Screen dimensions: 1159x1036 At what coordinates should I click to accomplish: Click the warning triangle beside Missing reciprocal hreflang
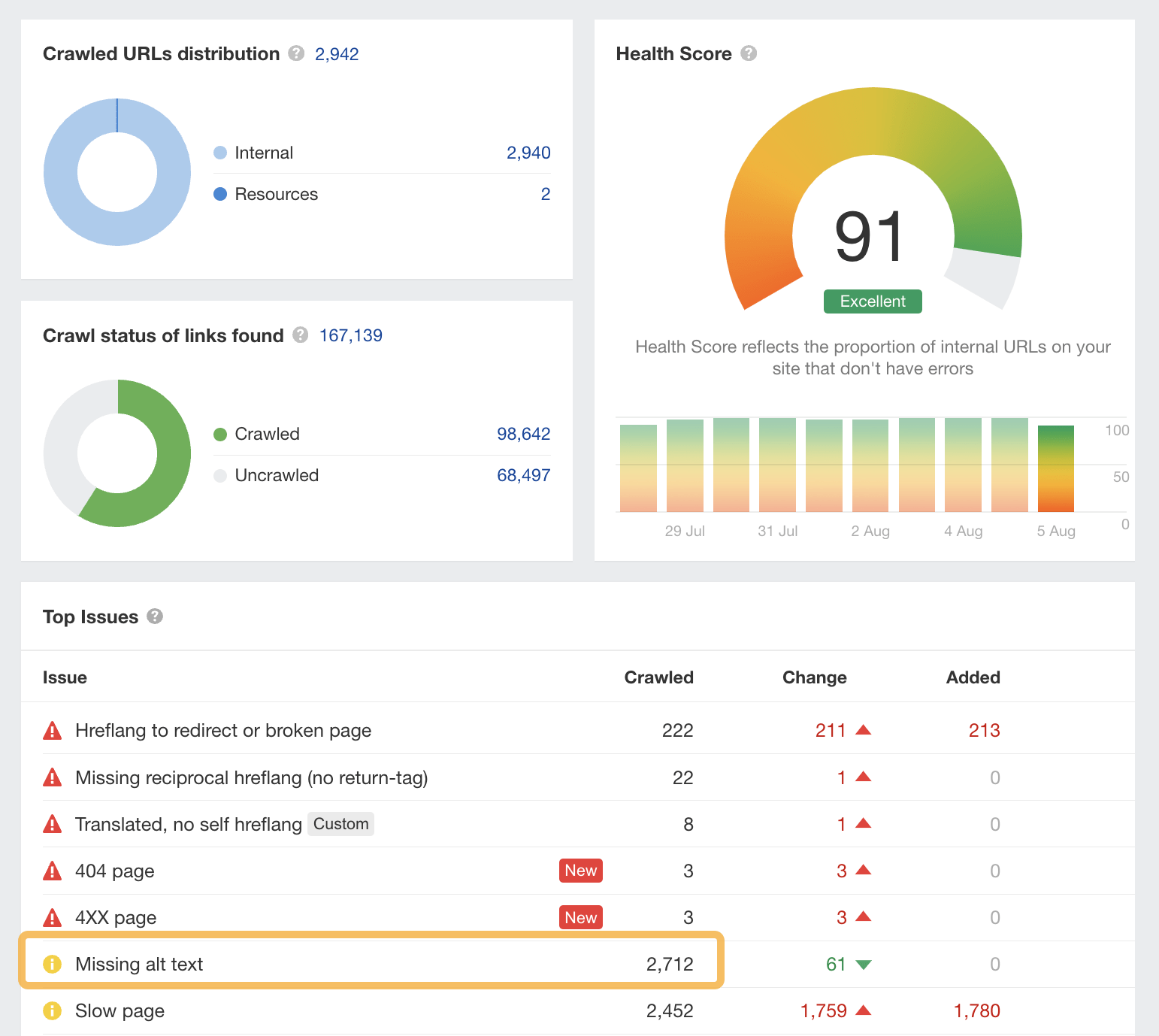tap(52, 777)
